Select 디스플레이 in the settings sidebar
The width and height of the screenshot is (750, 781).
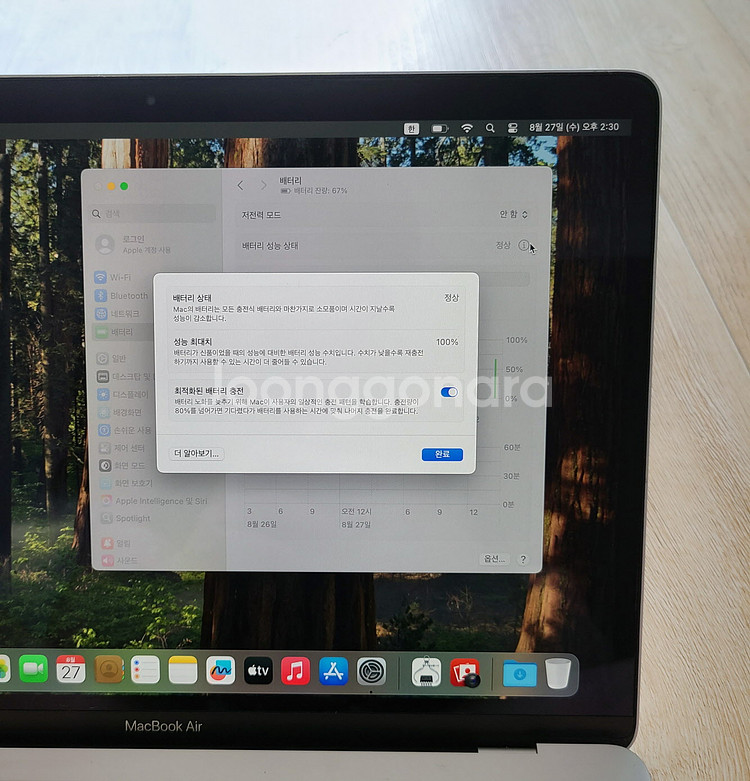123,394
